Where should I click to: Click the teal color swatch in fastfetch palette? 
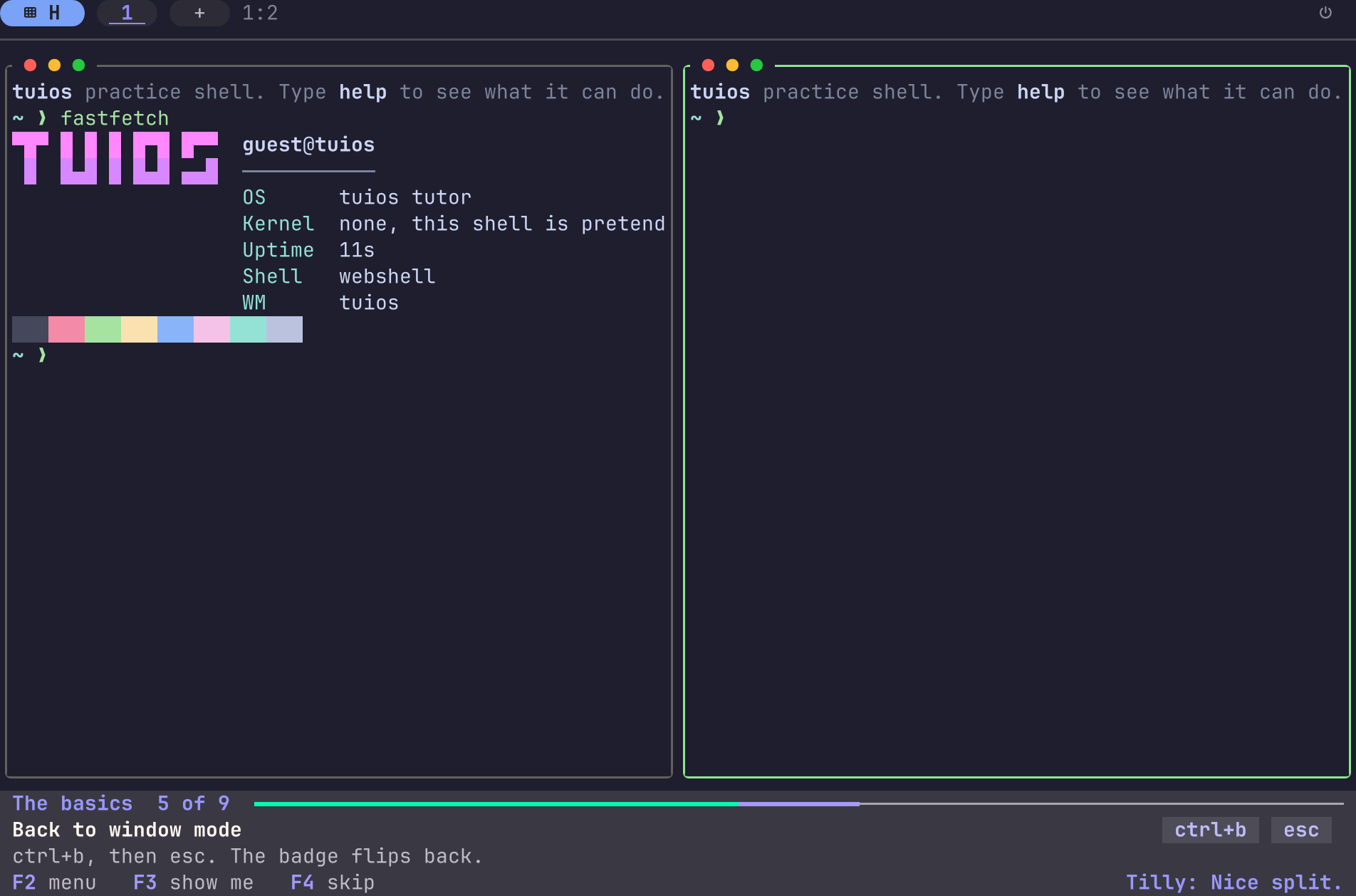click(248, 329)
